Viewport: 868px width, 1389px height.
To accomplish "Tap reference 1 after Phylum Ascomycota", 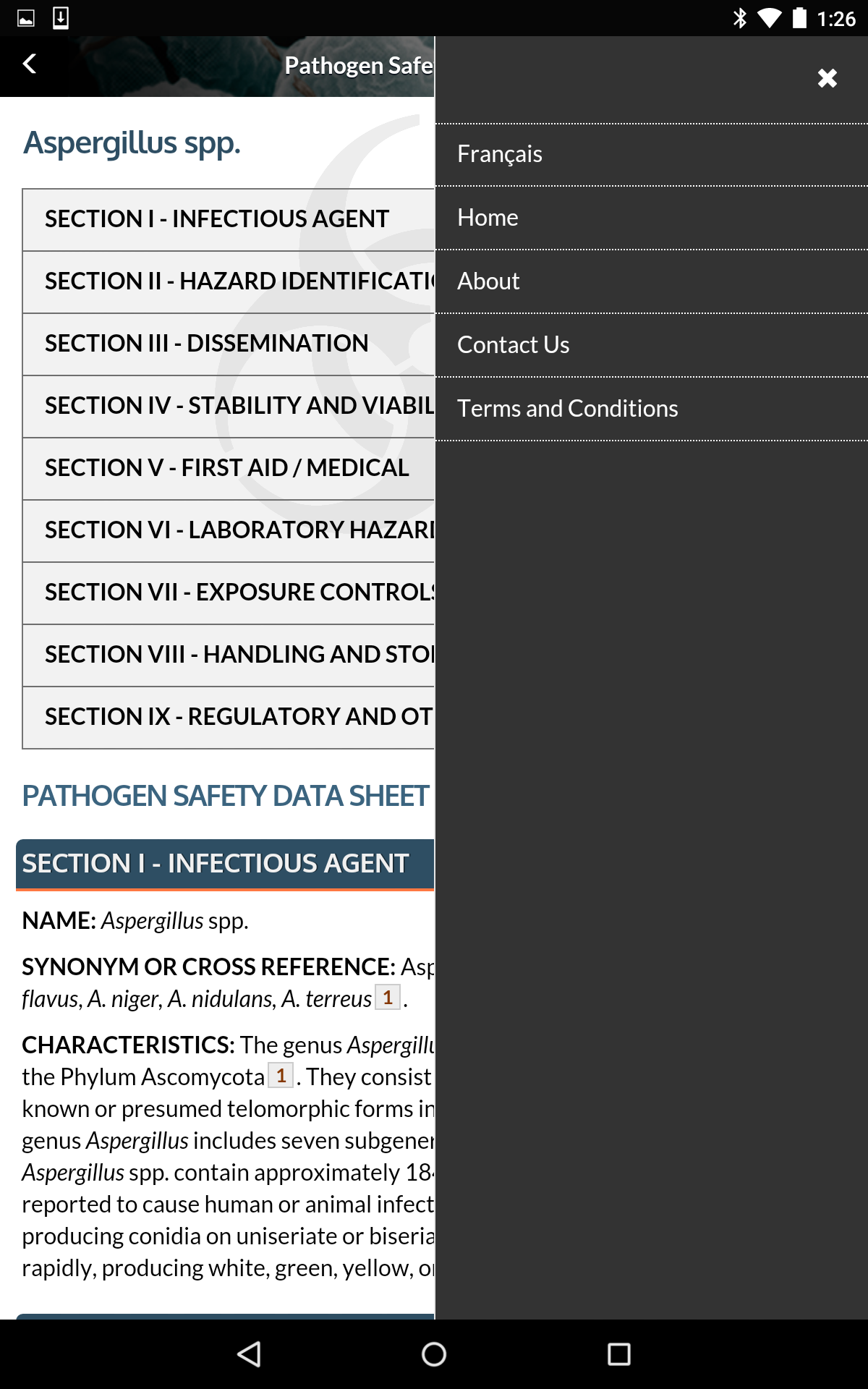I will point(281,1076).
